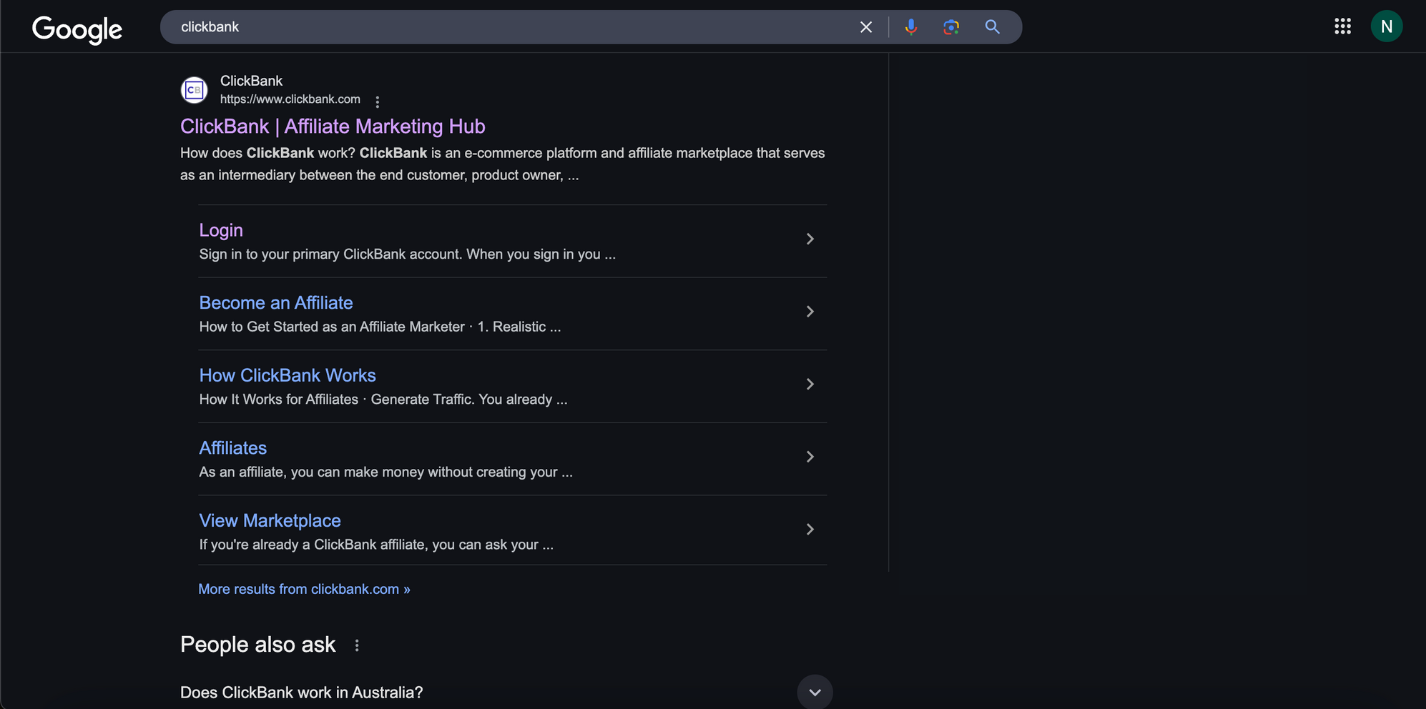Click the If you're already a ClickBank affiliate text

(x=376, y=545)
